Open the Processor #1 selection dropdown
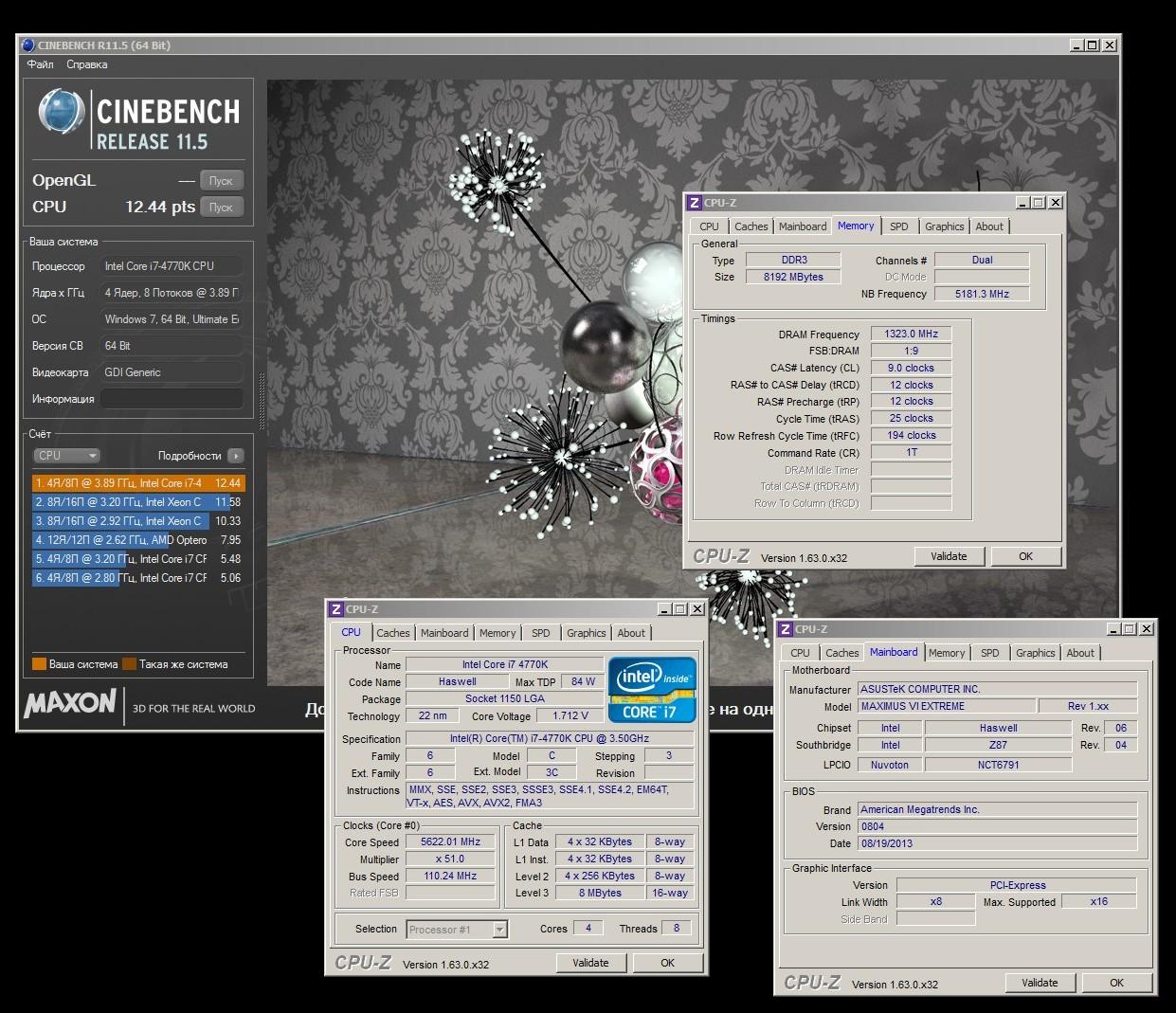 pyautogui.click(x=457, y=930)
